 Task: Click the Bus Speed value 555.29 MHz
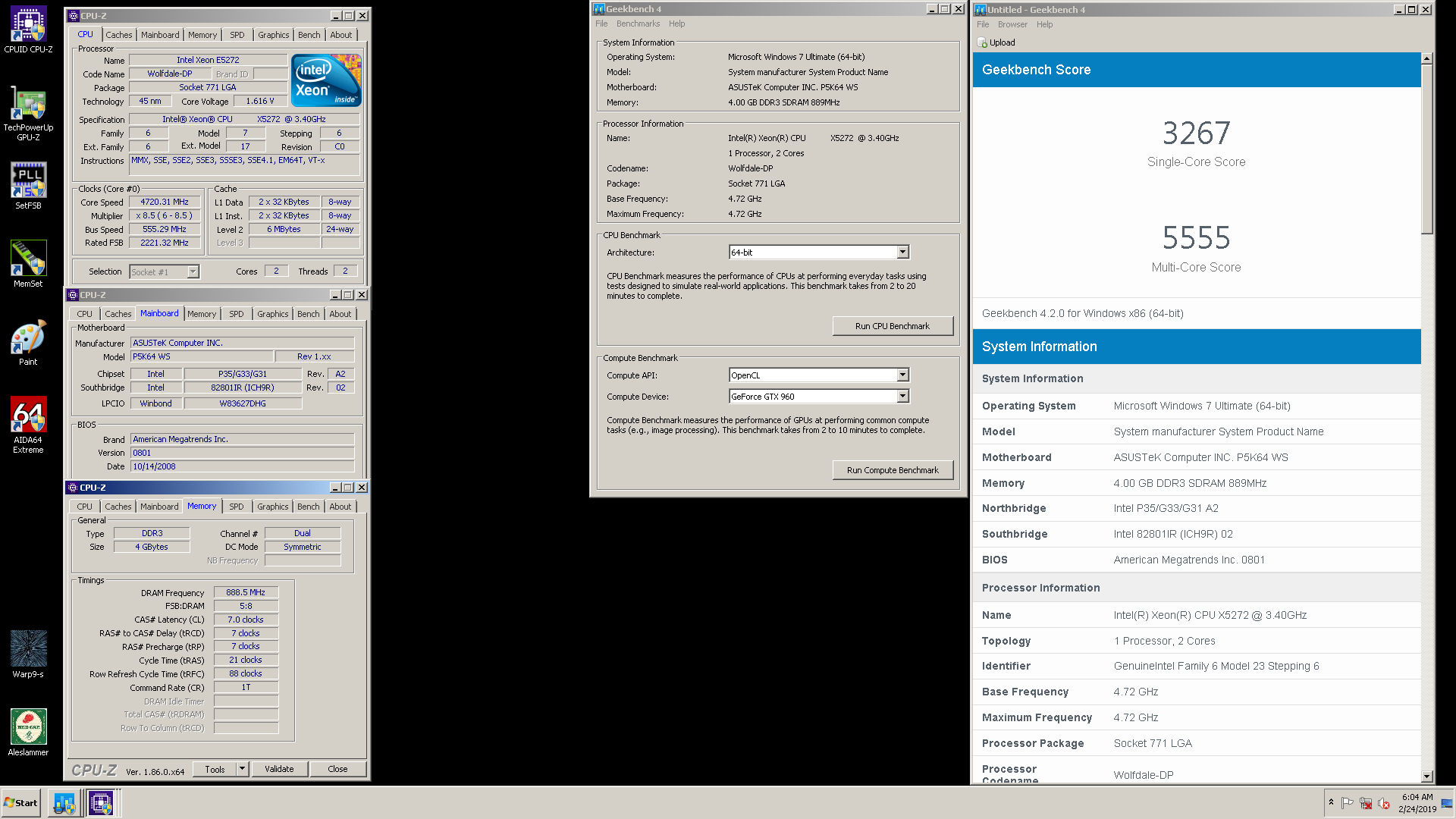tap(165, 230)
